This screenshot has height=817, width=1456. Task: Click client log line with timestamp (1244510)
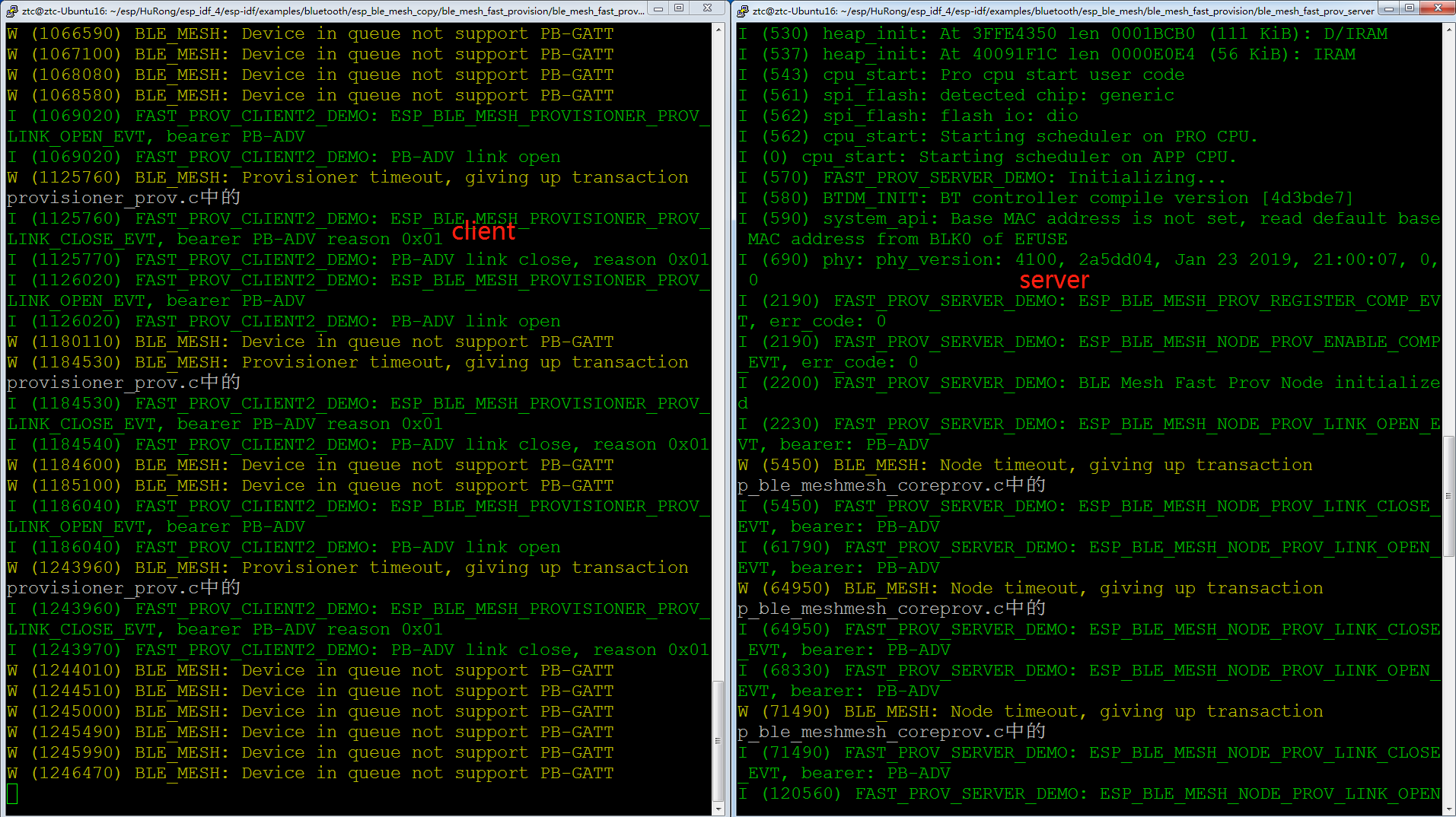311,691
